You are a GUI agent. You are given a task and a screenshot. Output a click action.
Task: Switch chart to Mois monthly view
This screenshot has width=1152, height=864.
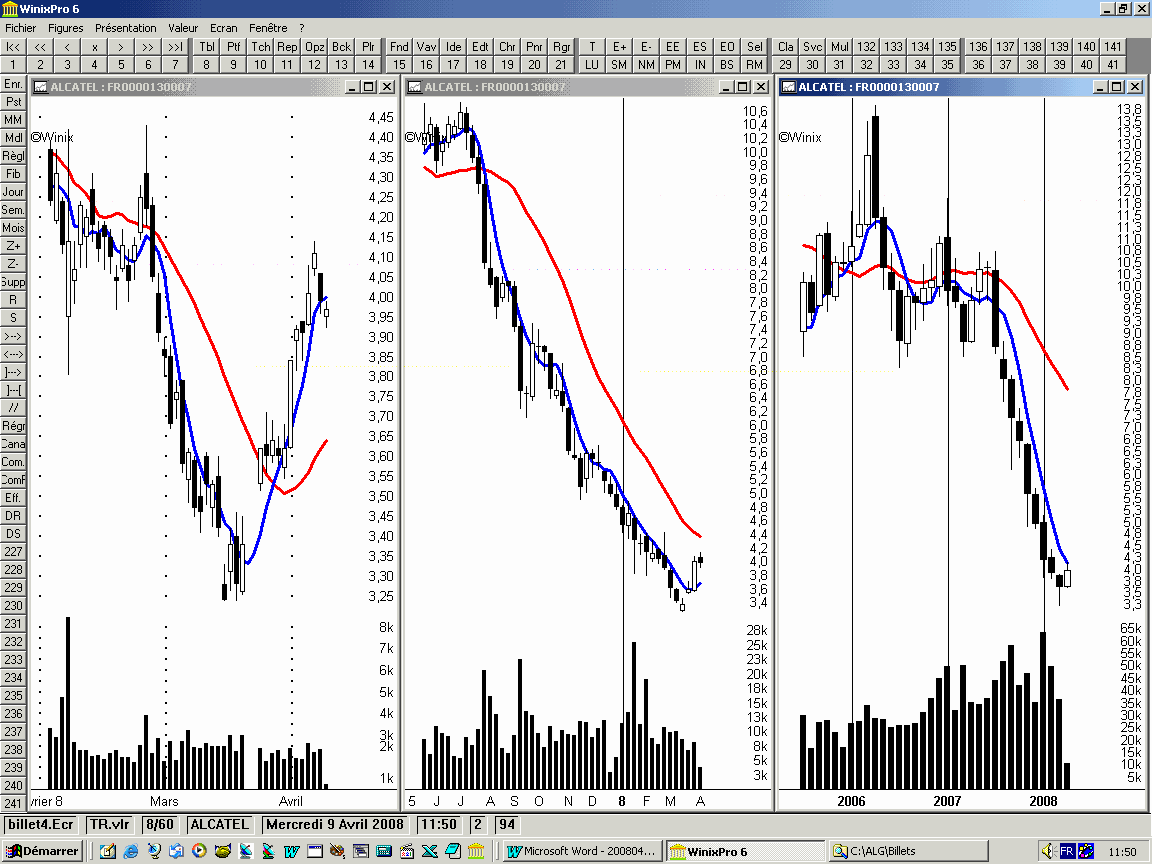(x=12, y=228)
